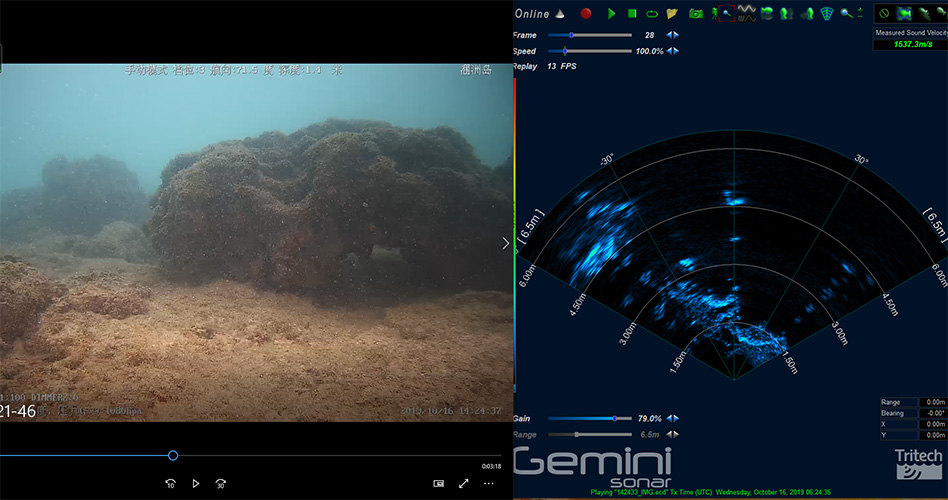This screenshot has width=948, height=500.
Task: Decrease Gain with left arrow
Action: coord(669,418)
